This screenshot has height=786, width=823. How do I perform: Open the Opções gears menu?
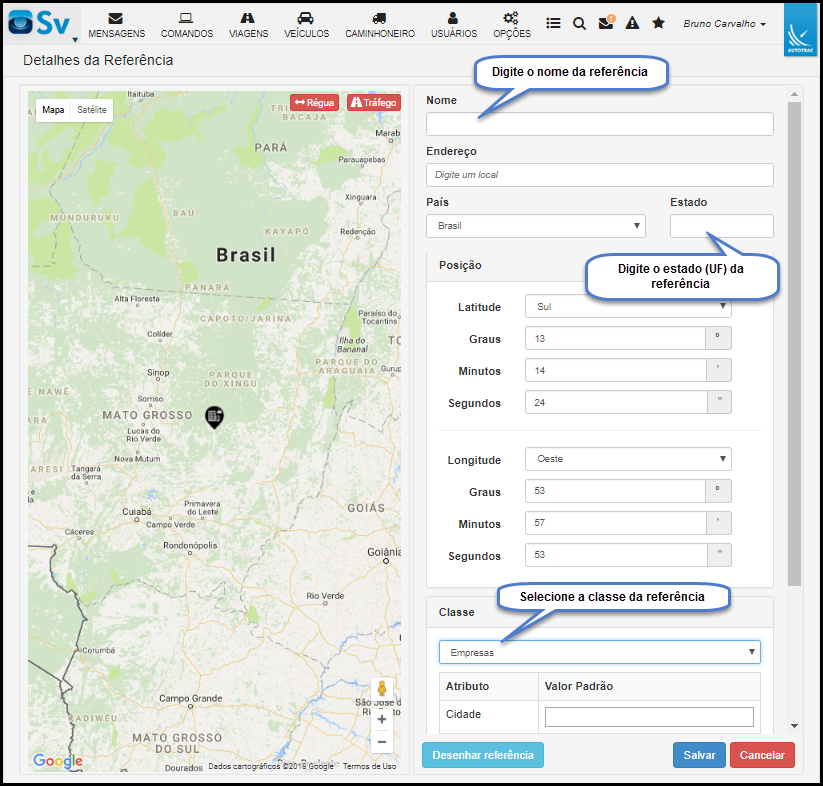click(511, 25)
